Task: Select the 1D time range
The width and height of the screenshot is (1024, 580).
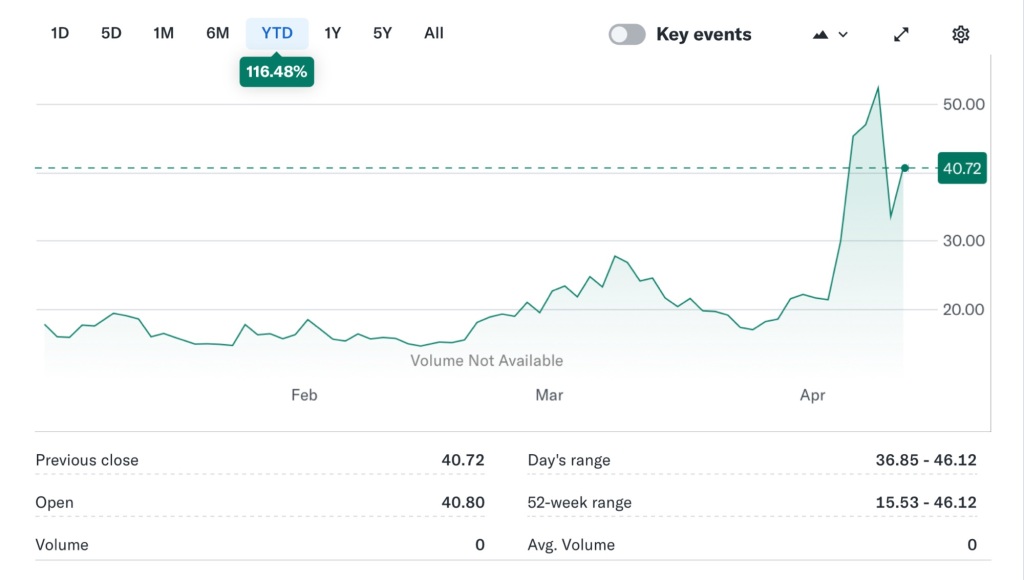Action: click(x=60, y=33)
